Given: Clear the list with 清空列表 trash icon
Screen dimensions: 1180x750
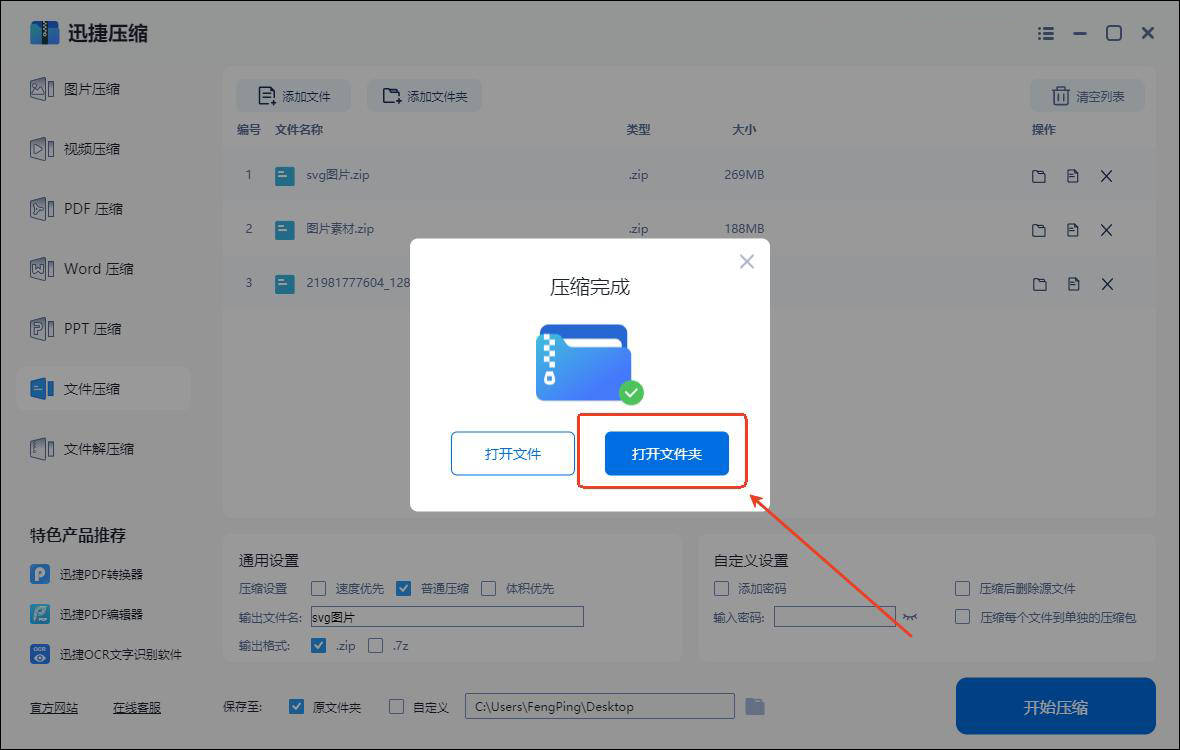Looking at the screenshot, I should pyautogui.click(x=1087, y=96).
